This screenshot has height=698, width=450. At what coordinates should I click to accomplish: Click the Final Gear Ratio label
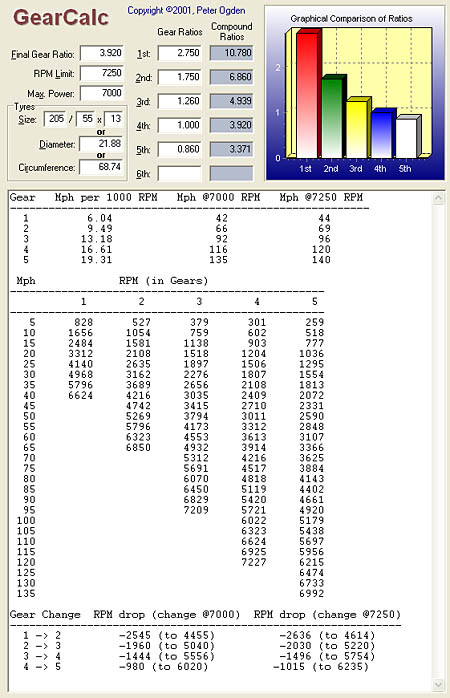(x=43, y=54)
